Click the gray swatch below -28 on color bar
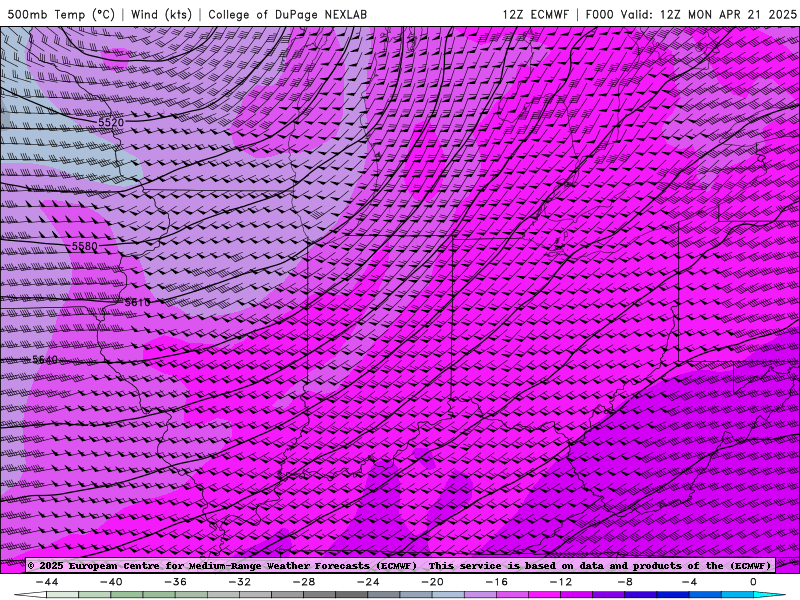The height and width of the screenshot is (600, 800). click(x=320, y=595)
